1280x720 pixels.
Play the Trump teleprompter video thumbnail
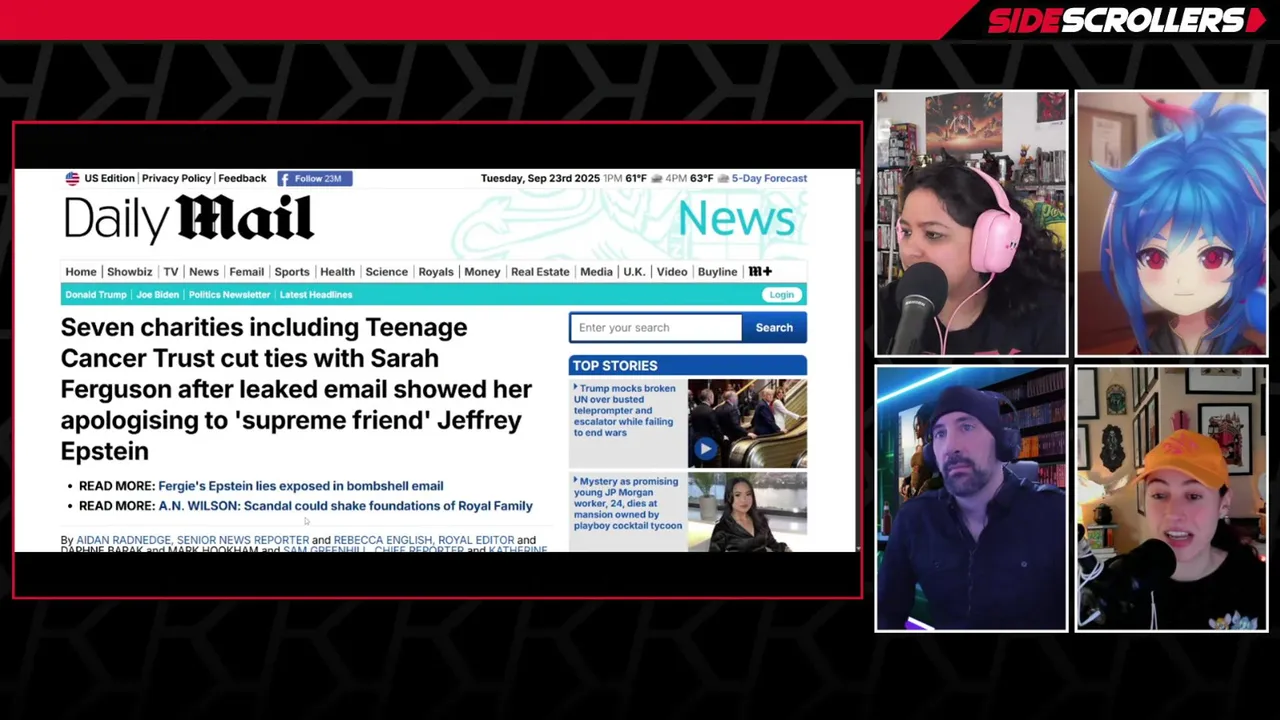(x=705, y=449)
